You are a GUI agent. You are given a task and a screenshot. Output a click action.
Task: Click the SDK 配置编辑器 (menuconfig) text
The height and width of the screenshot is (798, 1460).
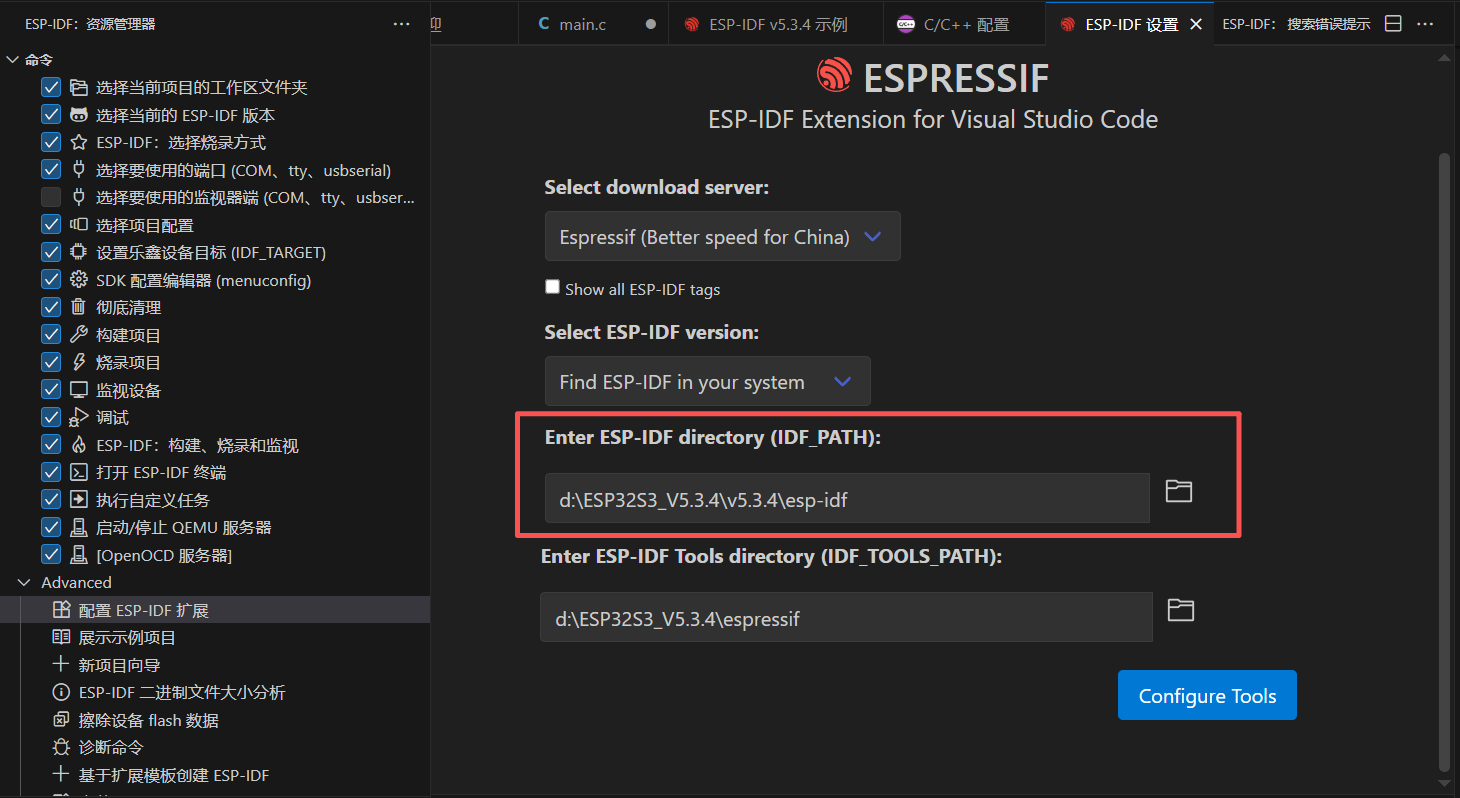(x=204, y=280)
